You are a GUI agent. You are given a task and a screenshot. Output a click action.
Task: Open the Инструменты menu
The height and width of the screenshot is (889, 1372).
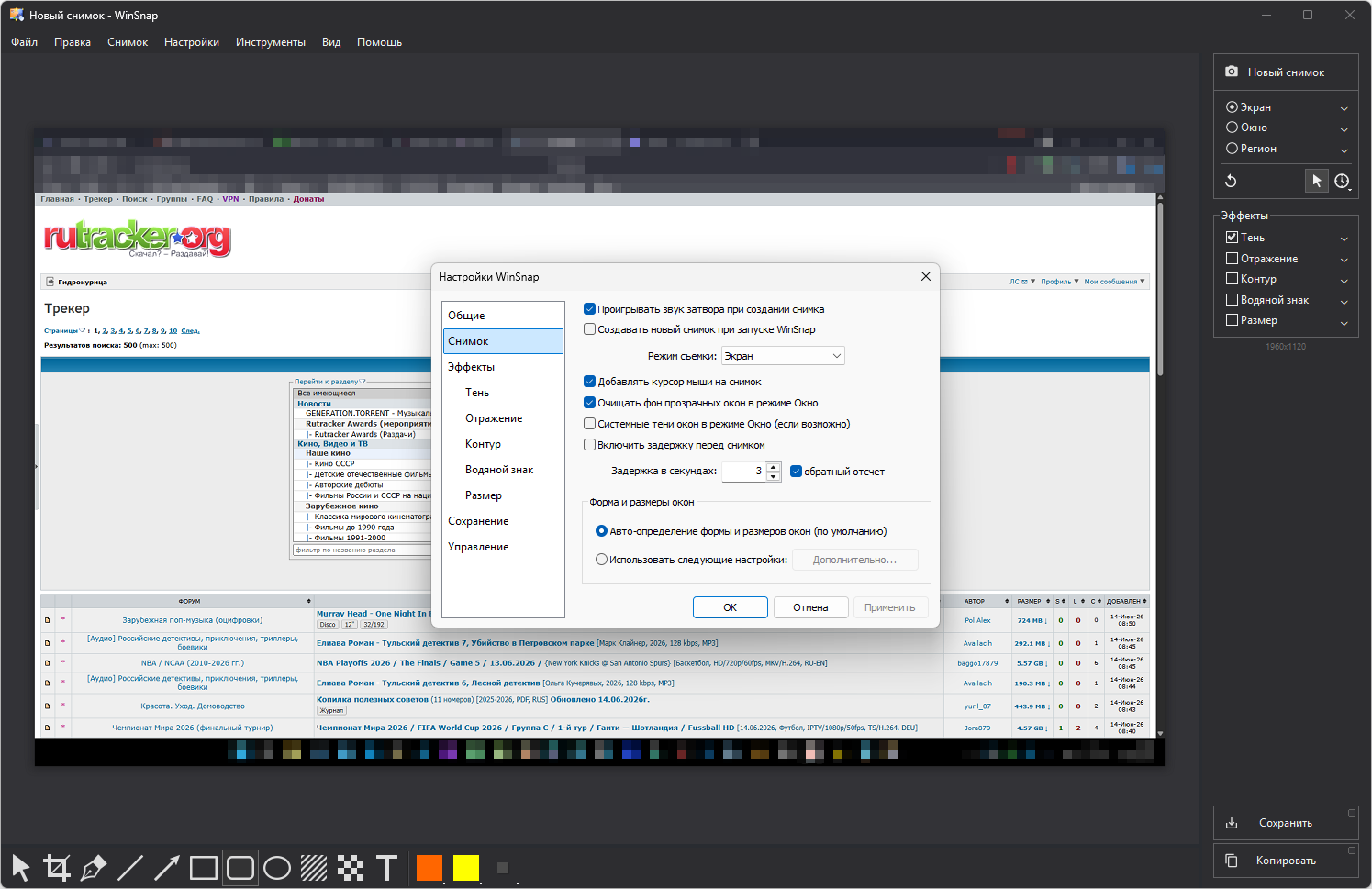pyautogui.click(x=271, y=42)
